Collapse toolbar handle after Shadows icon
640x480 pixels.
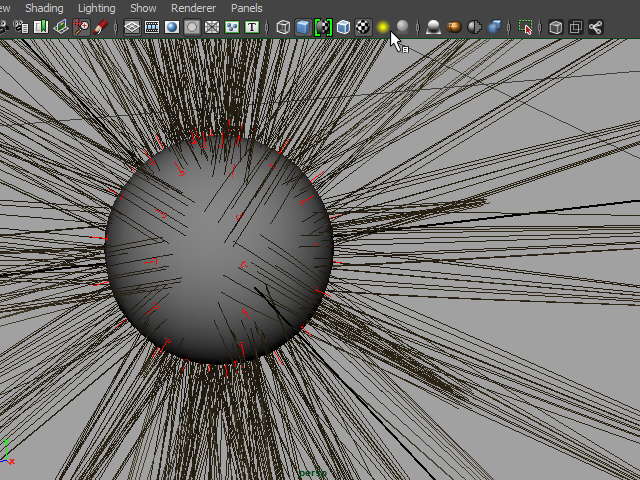tap(418, 27)
